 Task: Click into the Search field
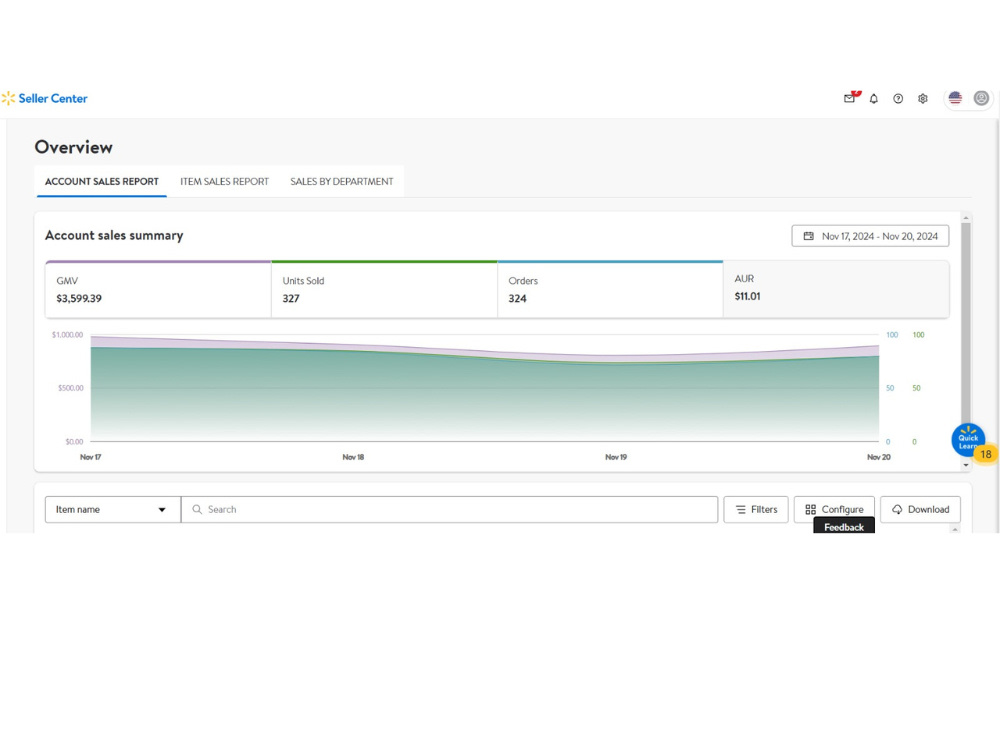click(x=450, y=510)
